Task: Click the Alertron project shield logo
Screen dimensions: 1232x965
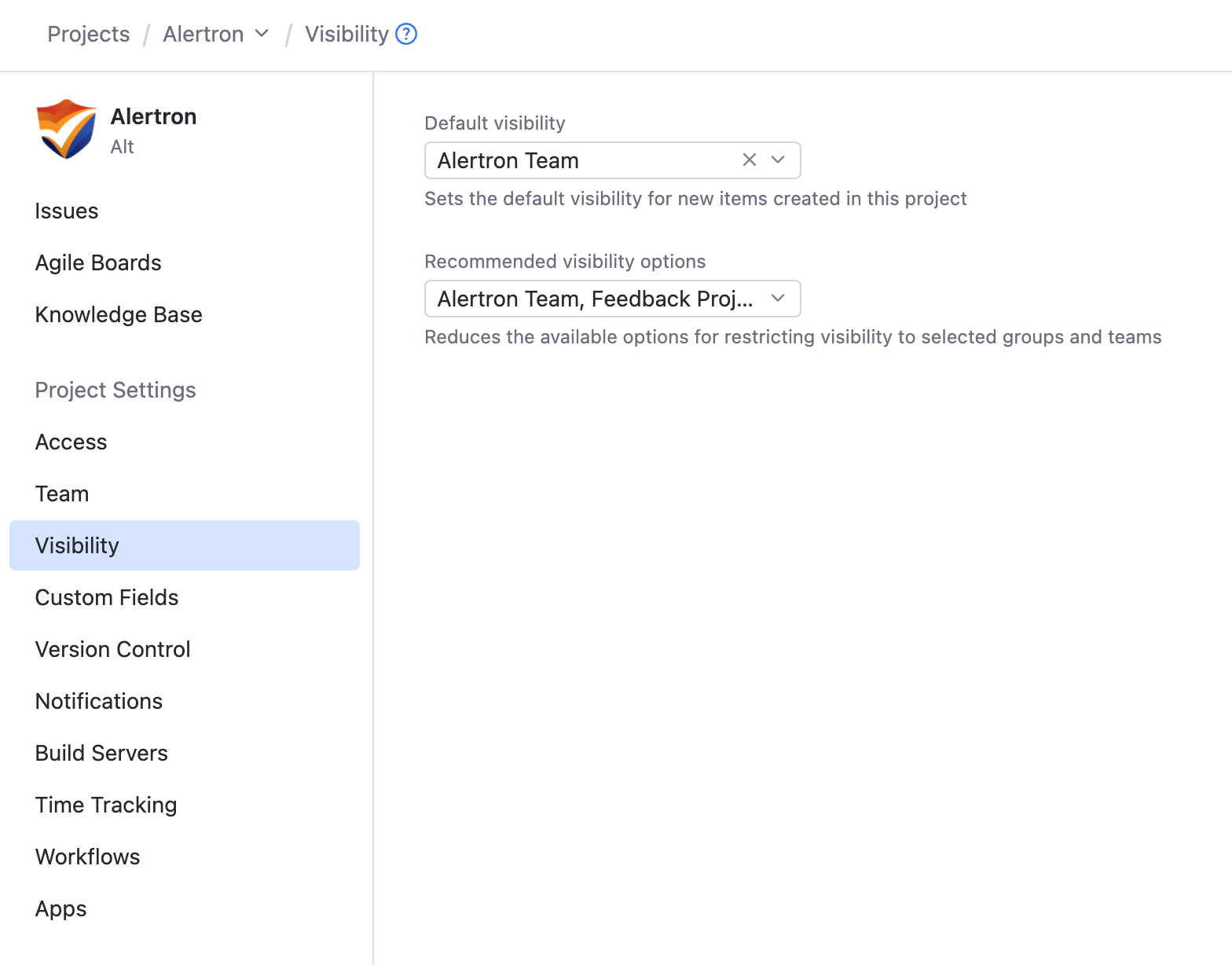Action: pos(66,129)
